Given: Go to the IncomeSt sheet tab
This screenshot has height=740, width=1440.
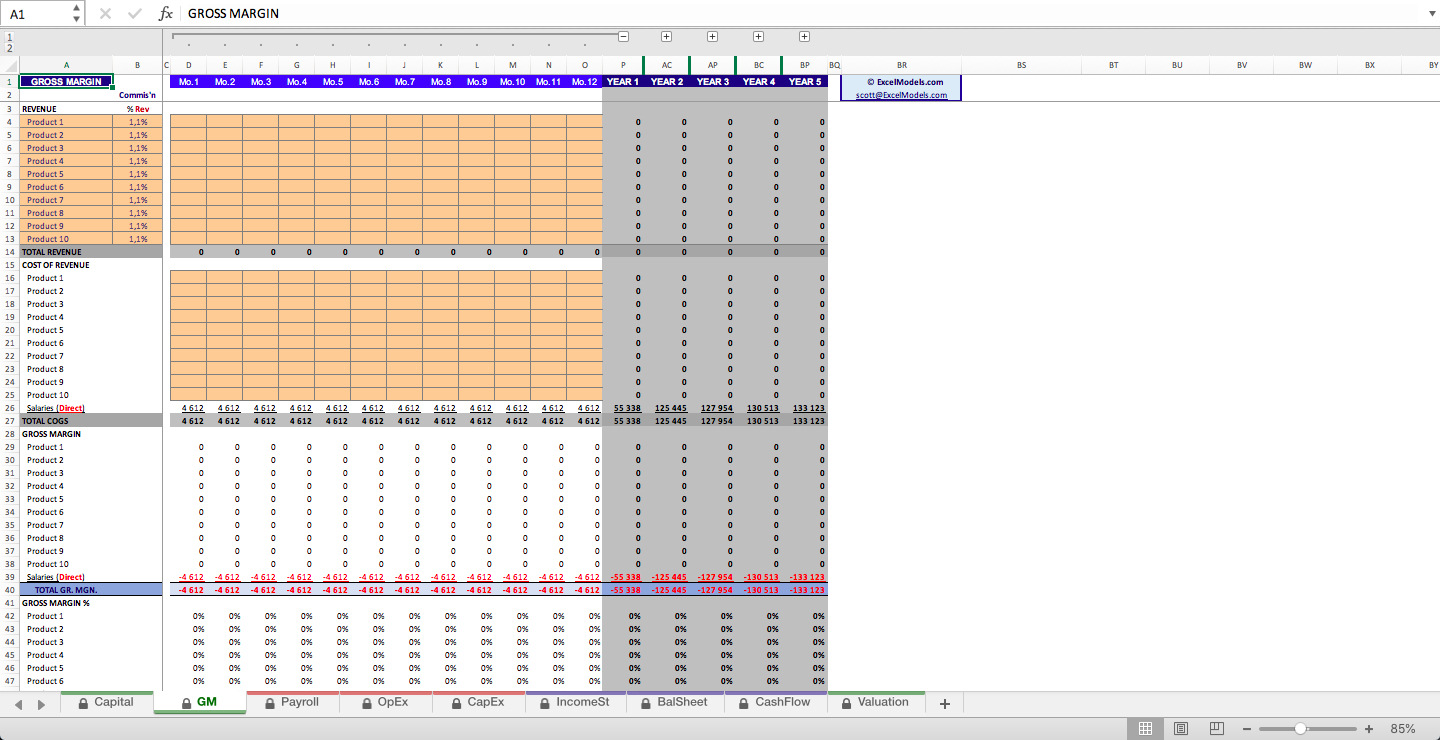Looking at the screenshot, I should [575, 703].
